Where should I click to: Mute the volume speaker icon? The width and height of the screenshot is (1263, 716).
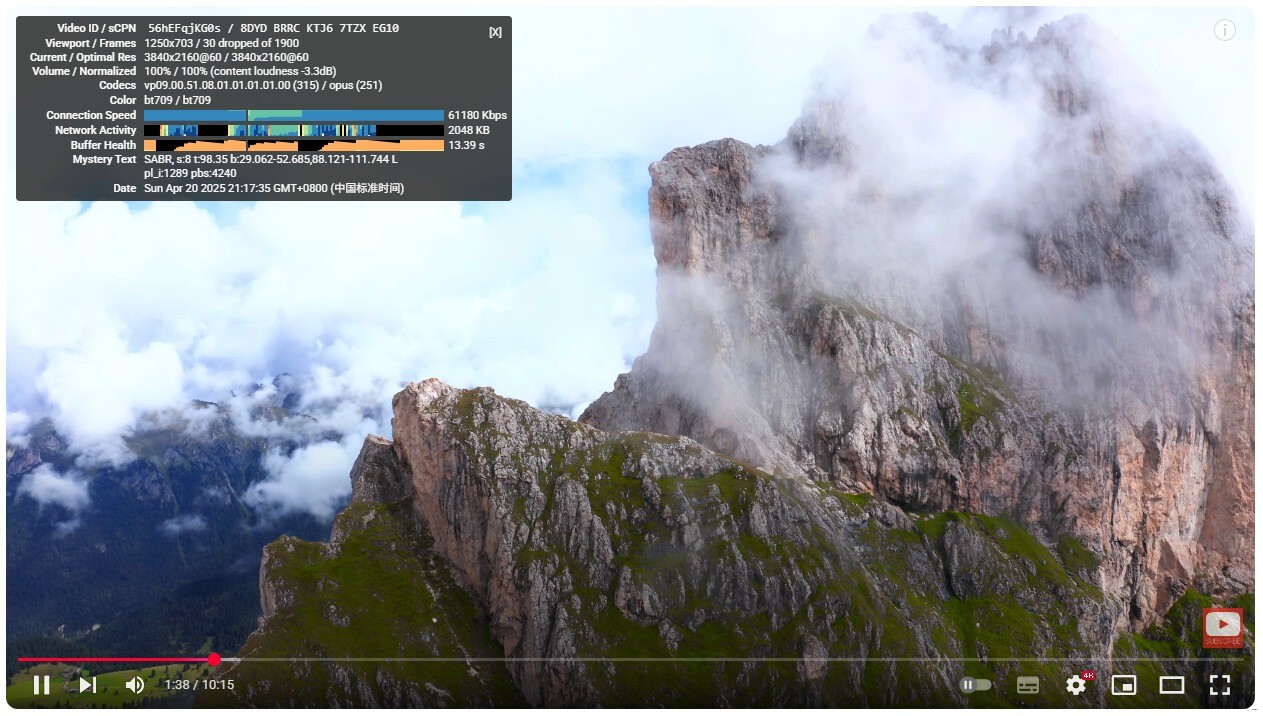pyautogui.click(x=135, y=685)
